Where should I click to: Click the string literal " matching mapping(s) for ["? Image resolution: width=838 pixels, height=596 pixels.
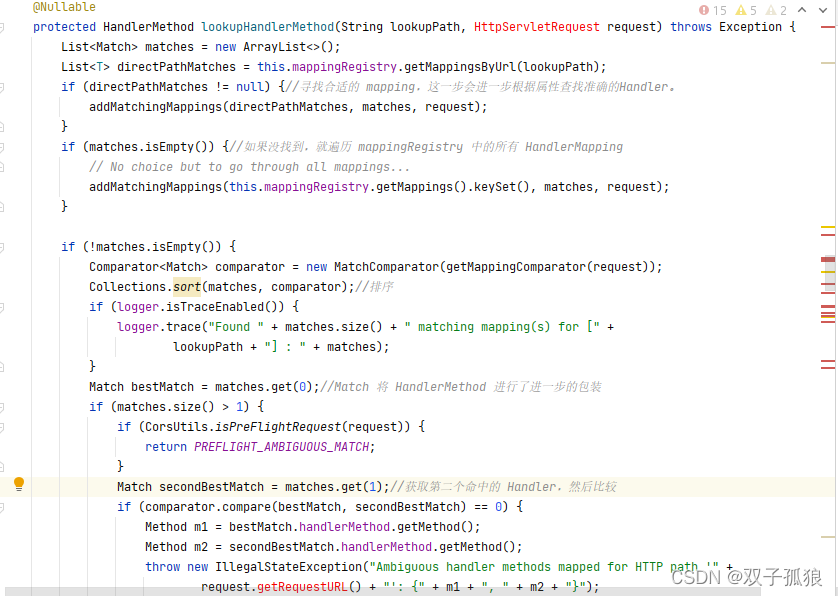click(502, 327)
